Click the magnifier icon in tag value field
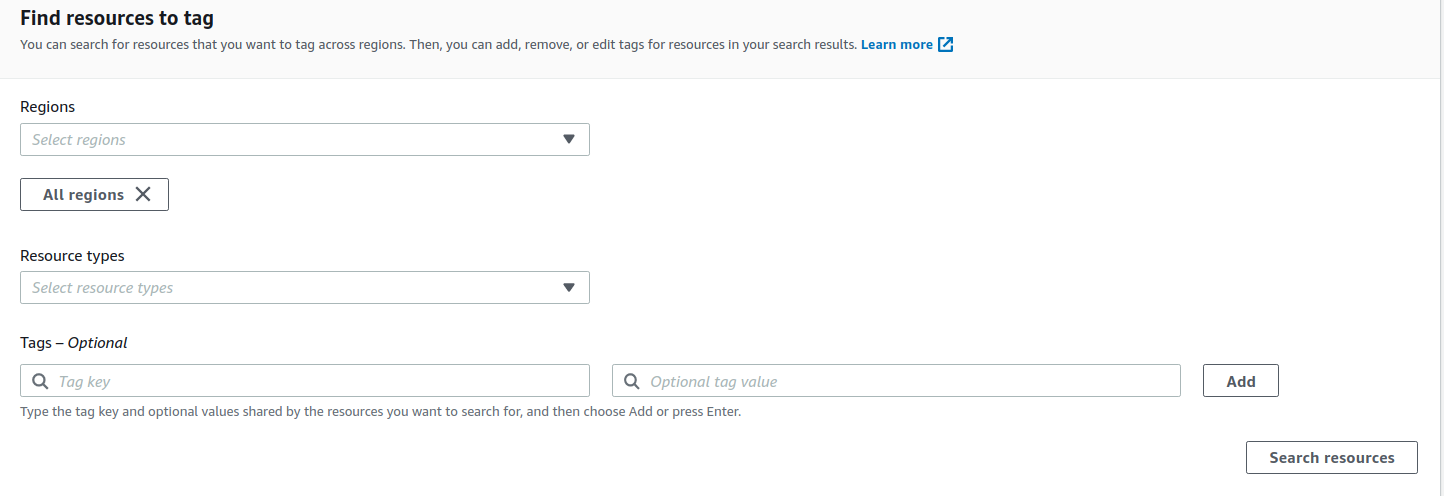 point(632,381)
